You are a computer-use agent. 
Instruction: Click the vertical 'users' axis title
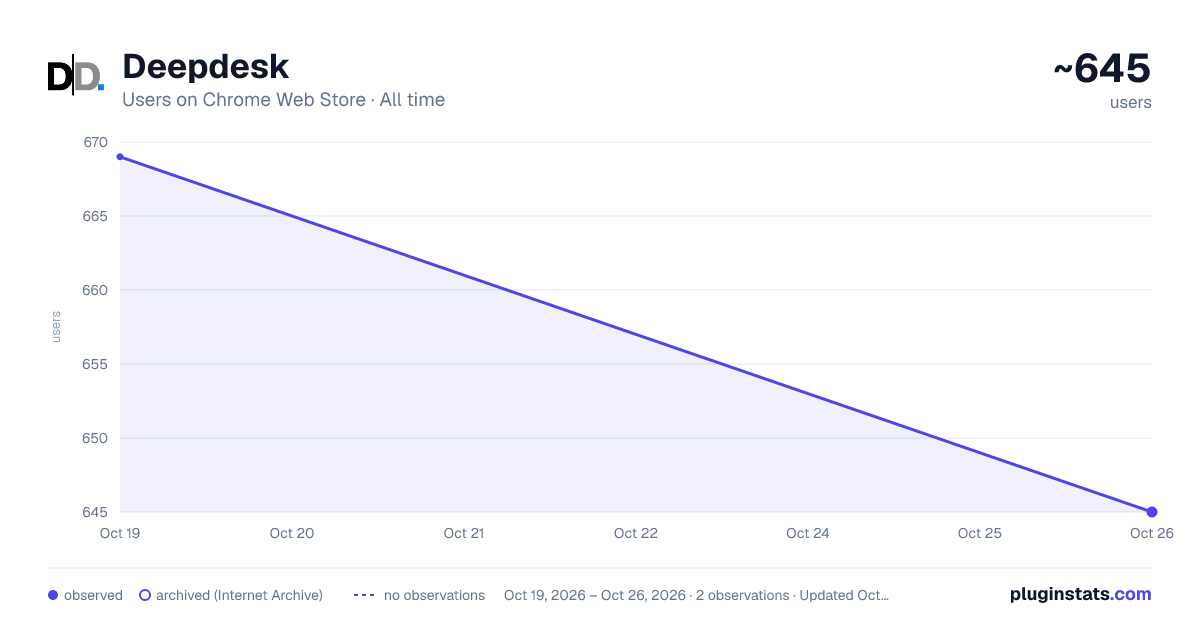coord(56,327)
